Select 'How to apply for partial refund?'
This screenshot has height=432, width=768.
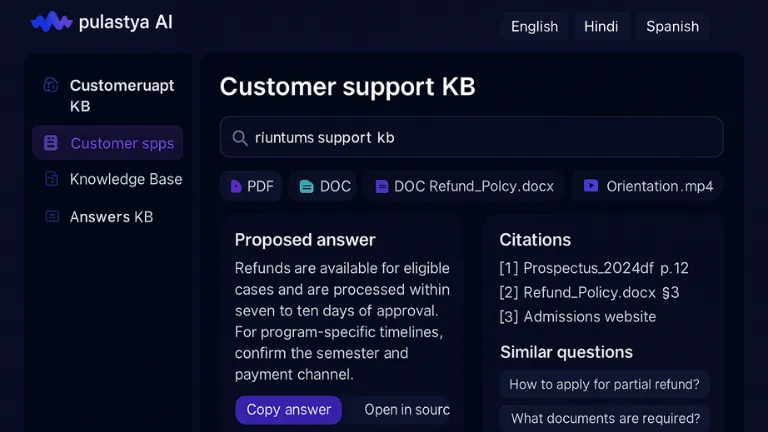pos(604,384)
